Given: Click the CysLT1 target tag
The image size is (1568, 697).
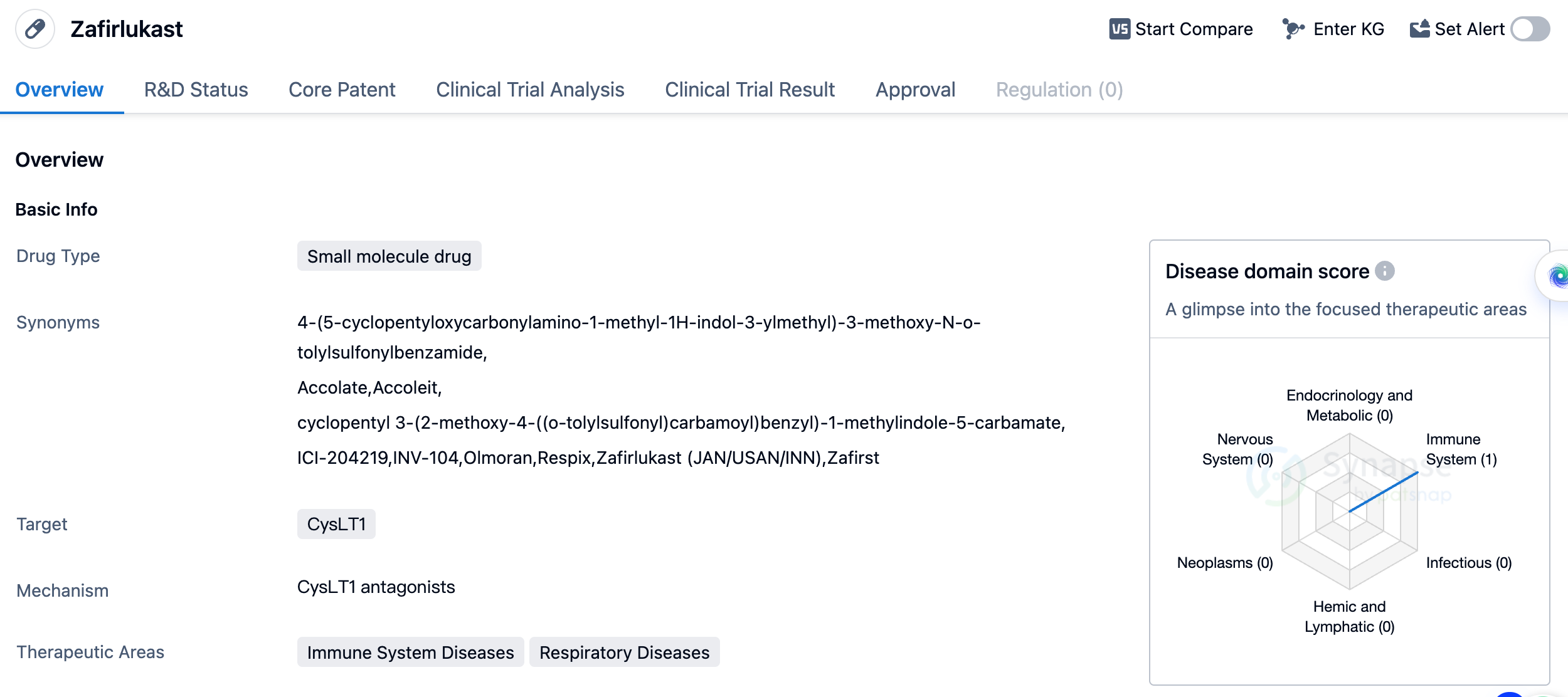Looking at the screenshot, I should coord(336,524).
